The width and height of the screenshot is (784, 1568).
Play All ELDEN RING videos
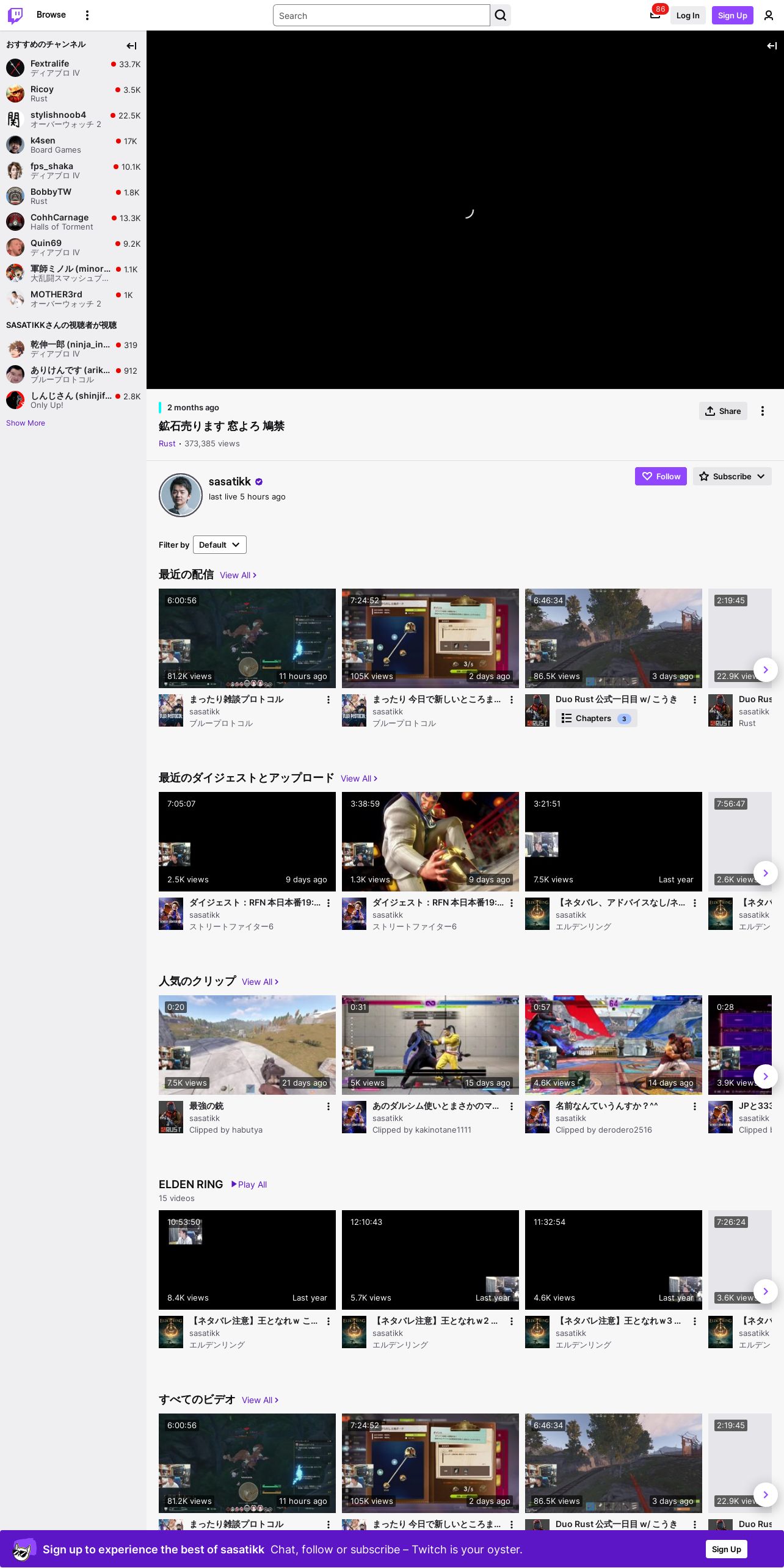(x=249, y=1185)
